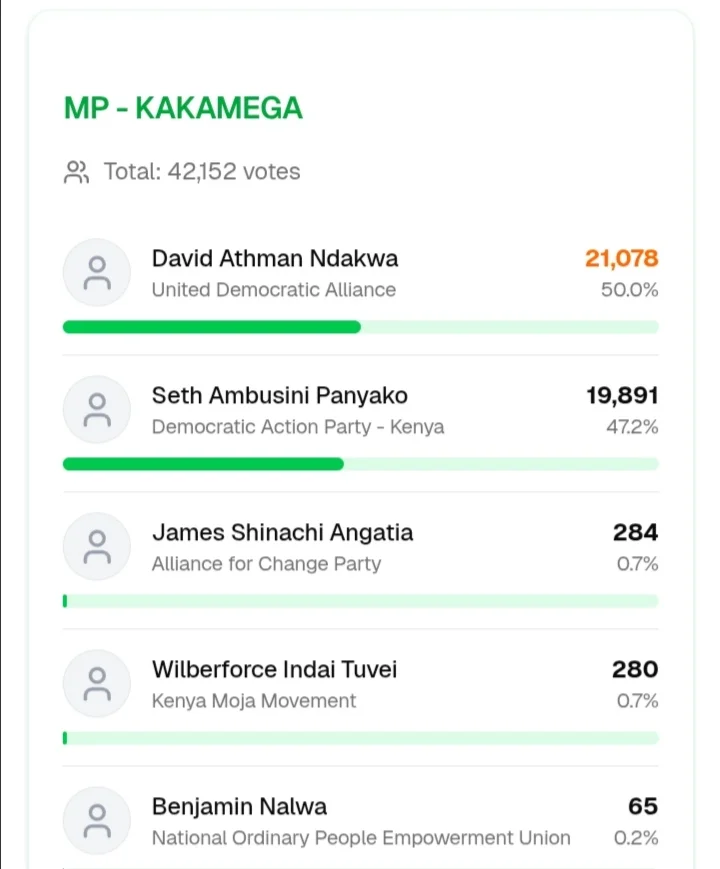
Task: Click Benjamin Nalwa's avatar icon
Action: point(97,821)
